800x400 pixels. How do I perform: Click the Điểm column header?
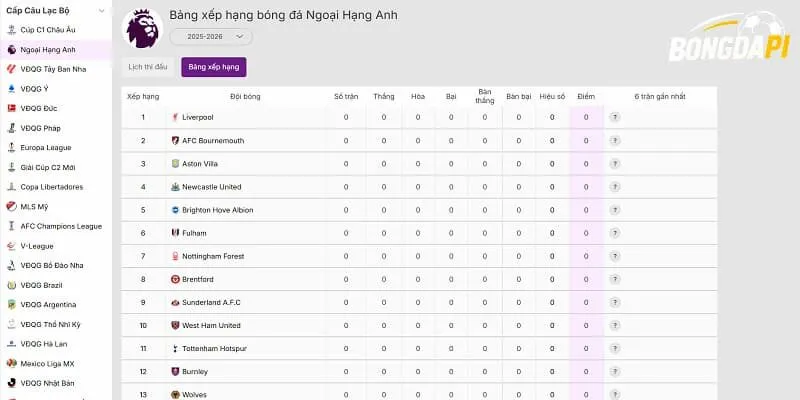(586, 96)
